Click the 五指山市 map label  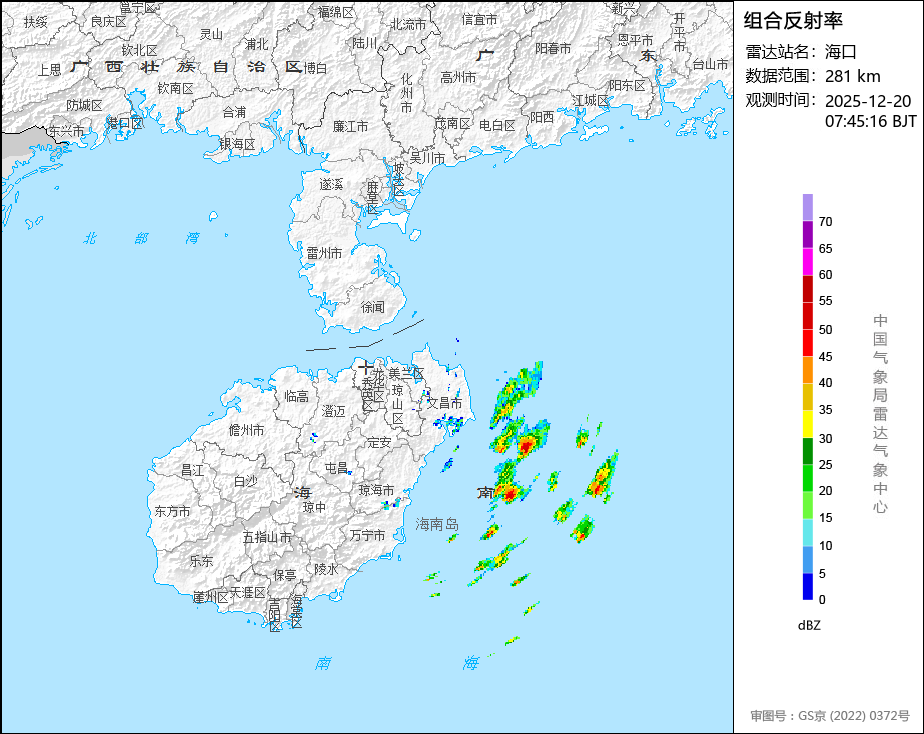[267, 537]
